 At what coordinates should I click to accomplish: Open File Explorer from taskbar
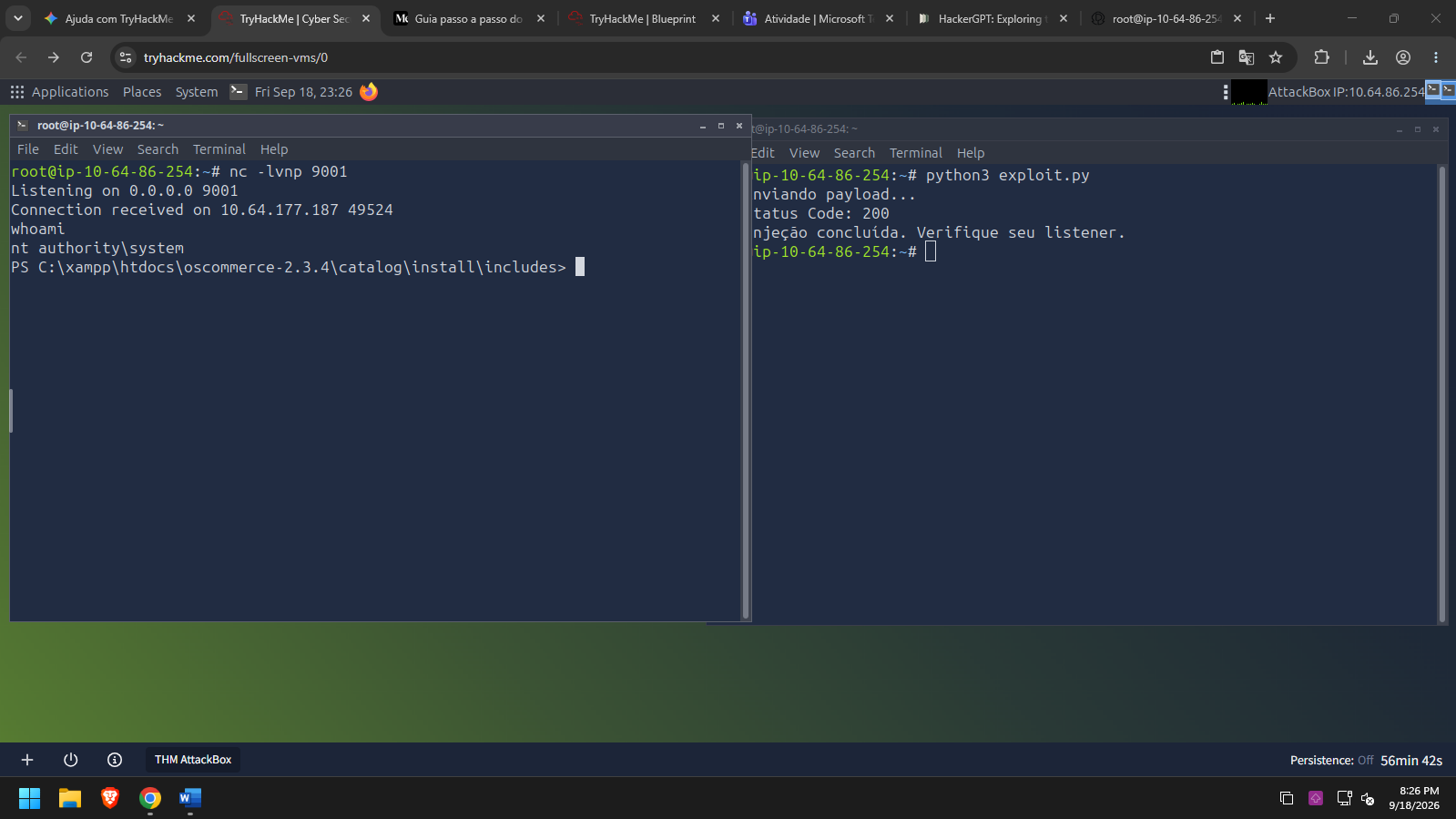click(x=70, y=798)
